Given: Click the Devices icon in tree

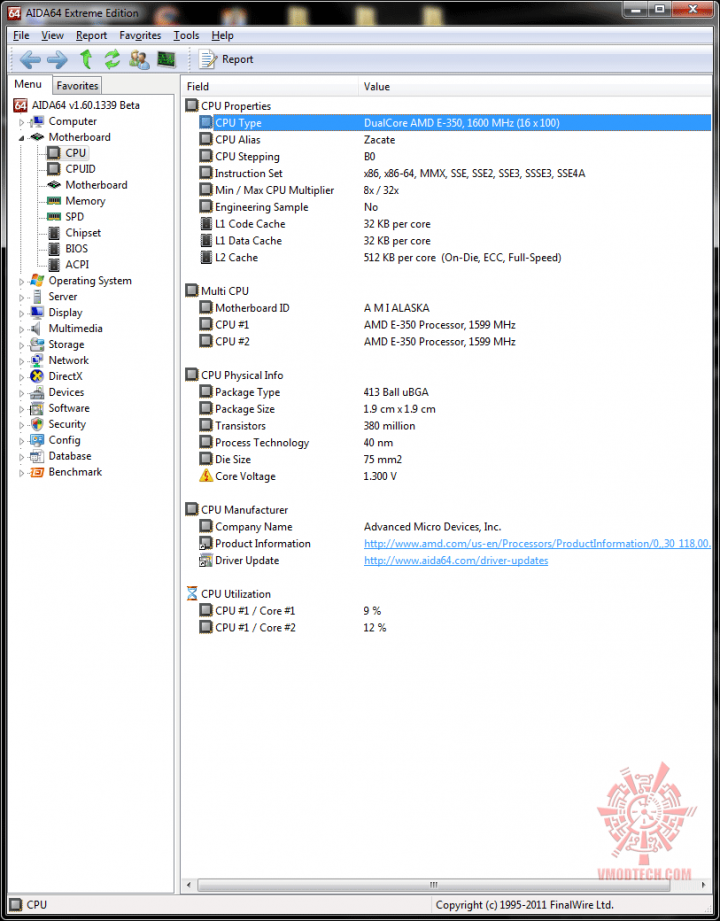Looking at the screenshot, I should tap(37, 392).
